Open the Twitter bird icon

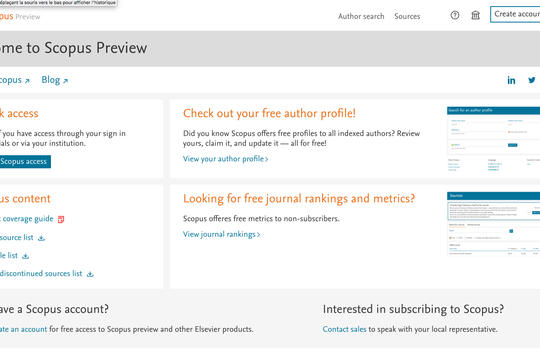pos(532,80)
